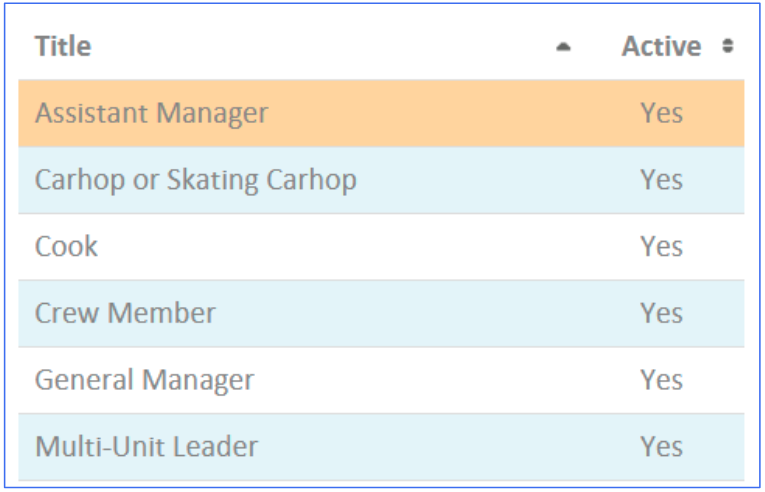Toggle sort arrows beside Active header
Viewport: 765px width, 492px height.
tap(727, 46)
